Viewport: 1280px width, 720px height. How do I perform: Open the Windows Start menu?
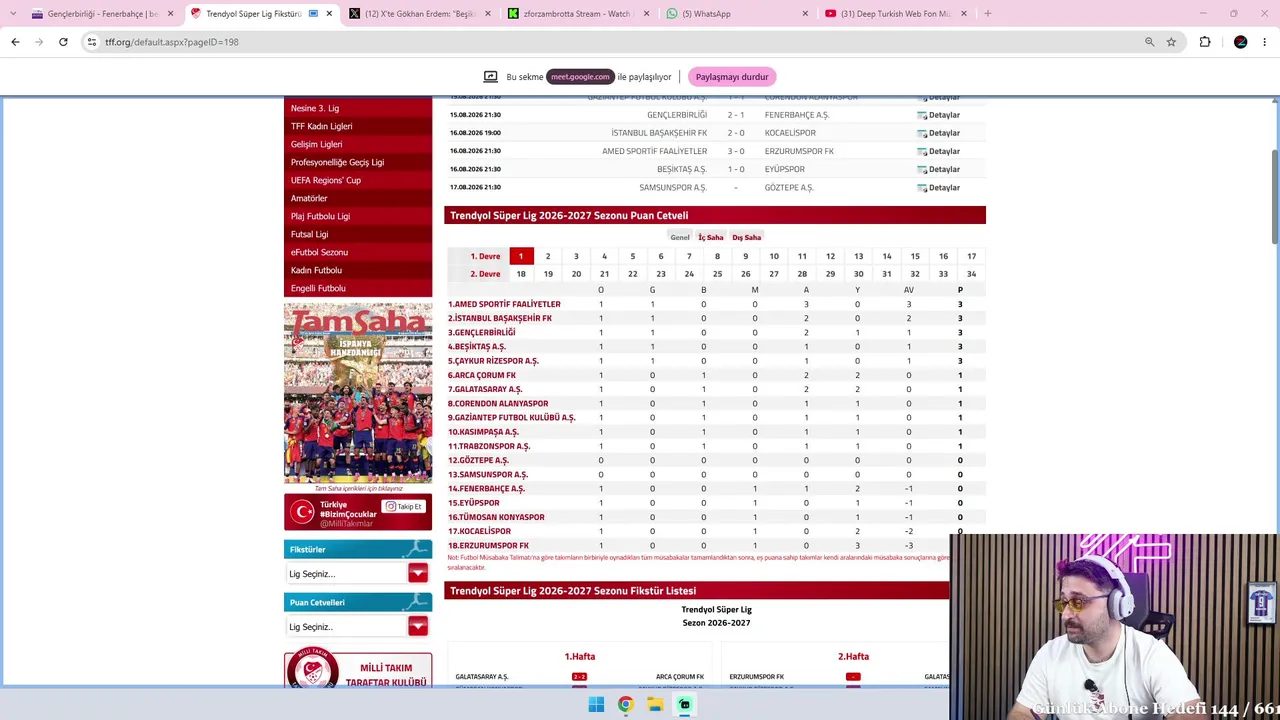(x=596, y=704)
